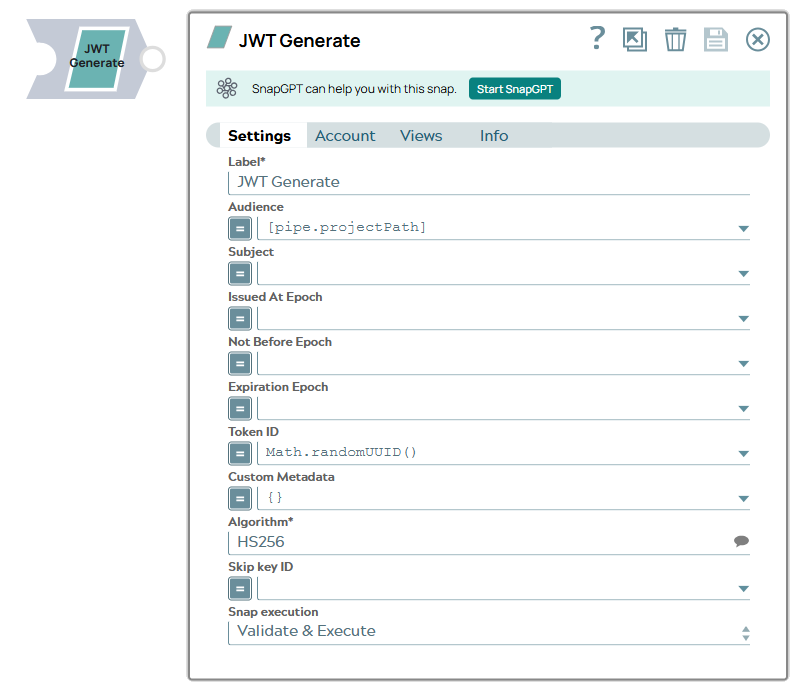795x682 pixels.
Task: Click the save disk icon
Action: pyautogui.click(x=715, y=39)
